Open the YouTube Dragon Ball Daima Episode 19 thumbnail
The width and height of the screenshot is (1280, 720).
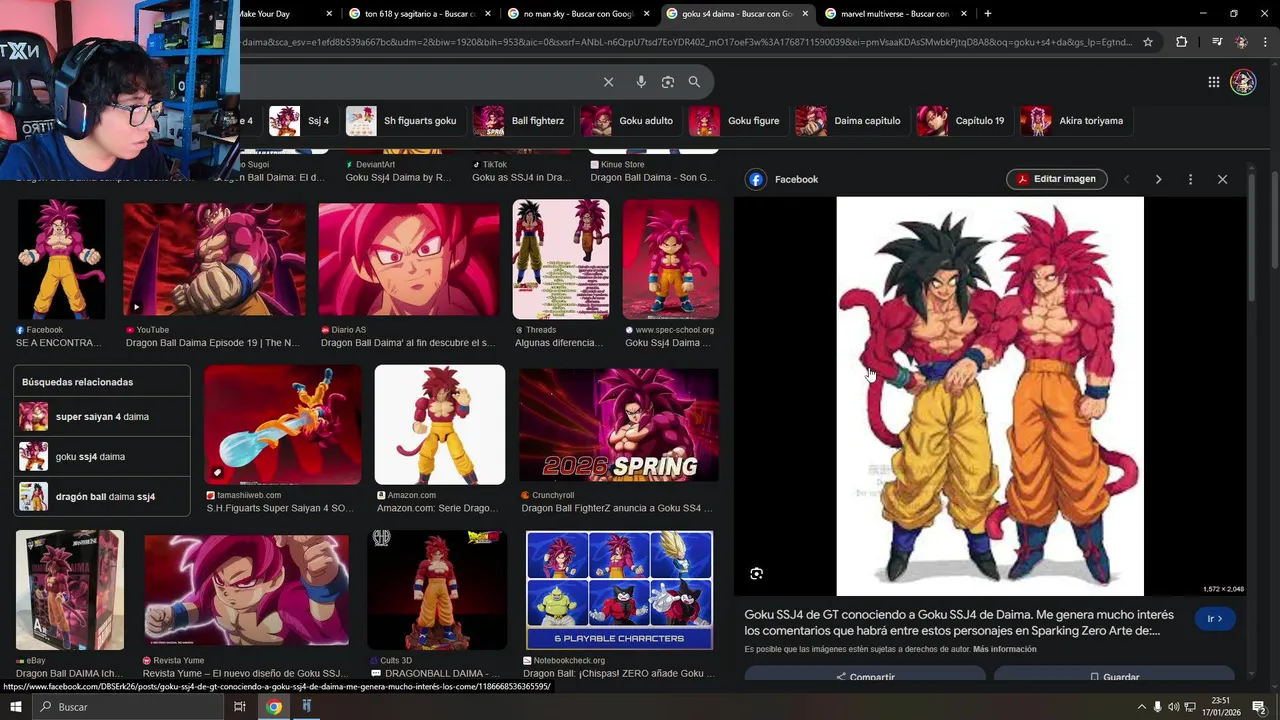tap(214, 259)
